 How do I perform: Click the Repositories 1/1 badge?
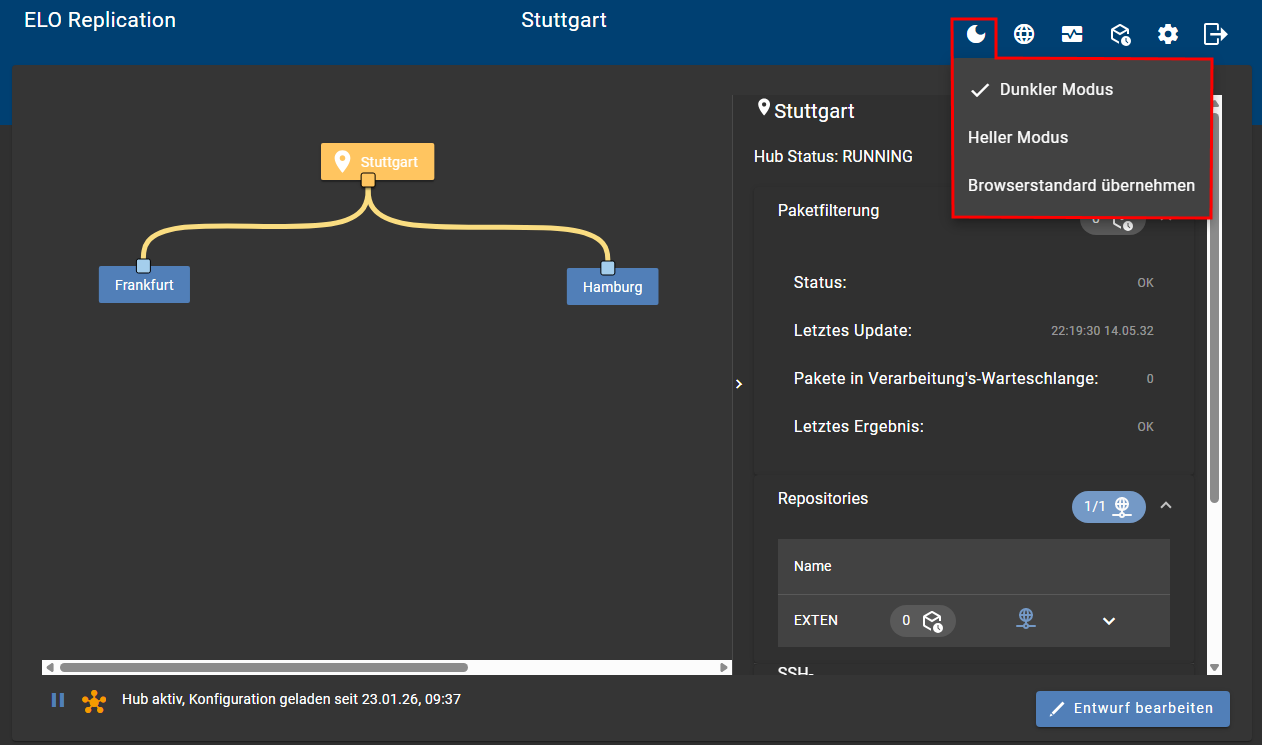pos(1109,507)
